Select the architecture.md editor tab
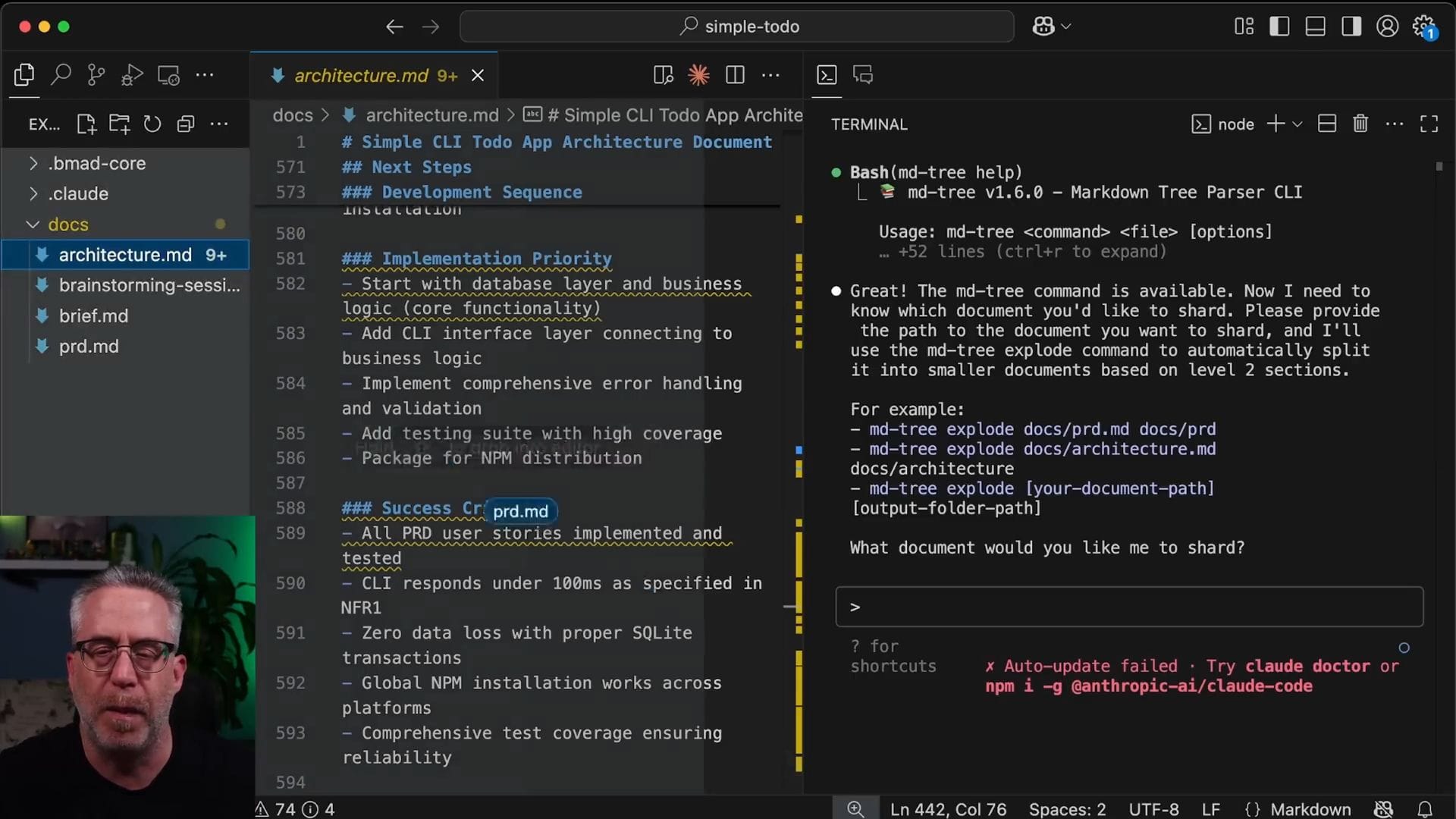Image resolution: width=1456 pixels, height=819 pixels. pyautogui.click(x=361, y=75)
